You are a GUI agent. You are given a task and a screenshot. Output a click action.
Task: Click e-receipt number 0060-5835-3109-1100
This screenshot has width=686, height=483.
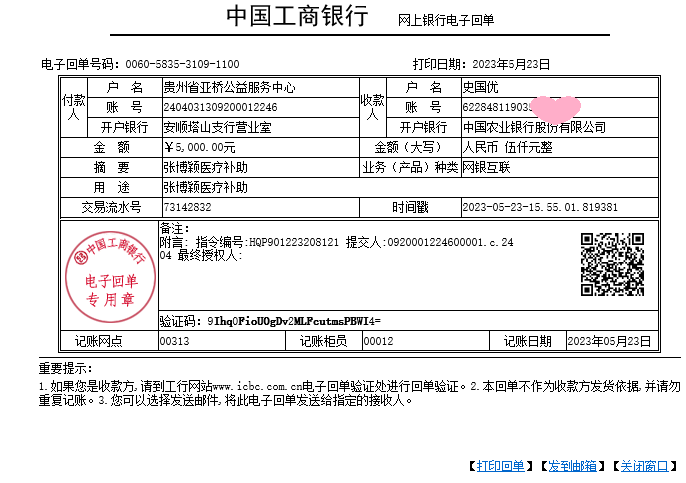point(182,63)
